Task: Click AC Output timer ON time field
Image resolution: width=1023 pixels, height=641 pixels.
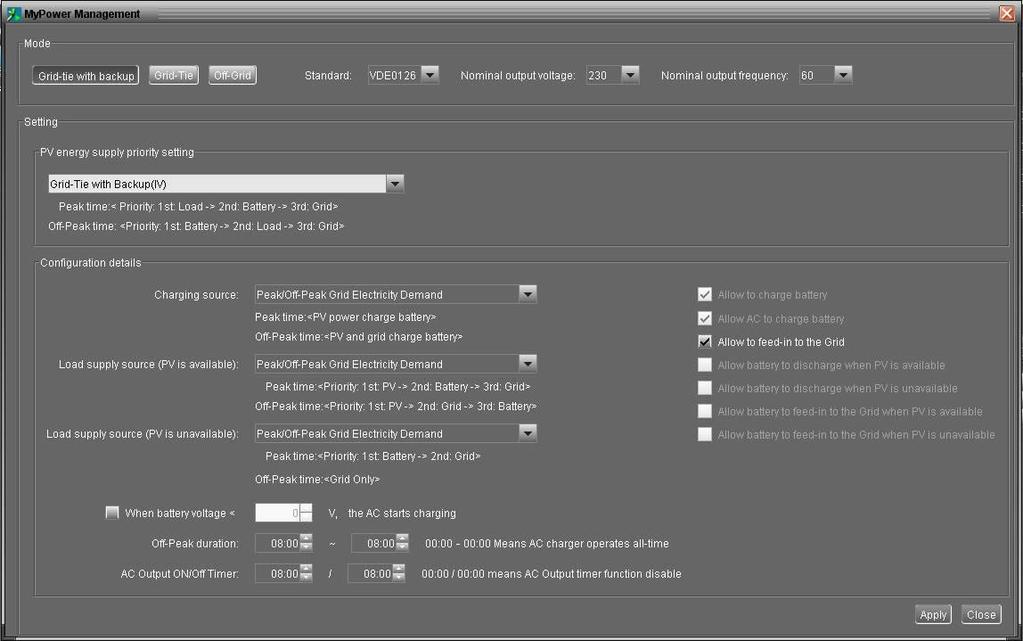Action: click(277, 574)
